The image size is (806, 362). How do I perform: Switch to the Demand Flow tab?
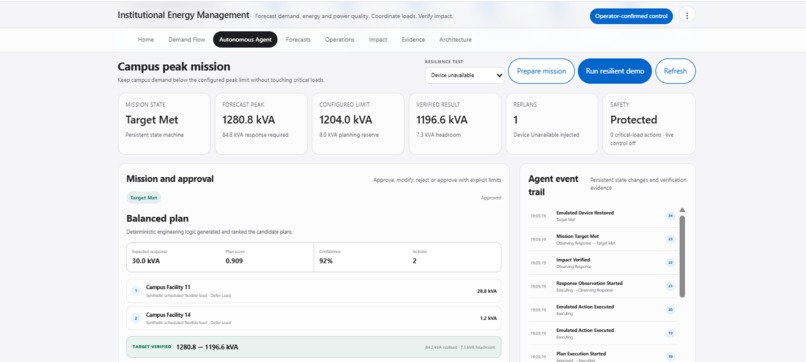click(x=187, y=40)
